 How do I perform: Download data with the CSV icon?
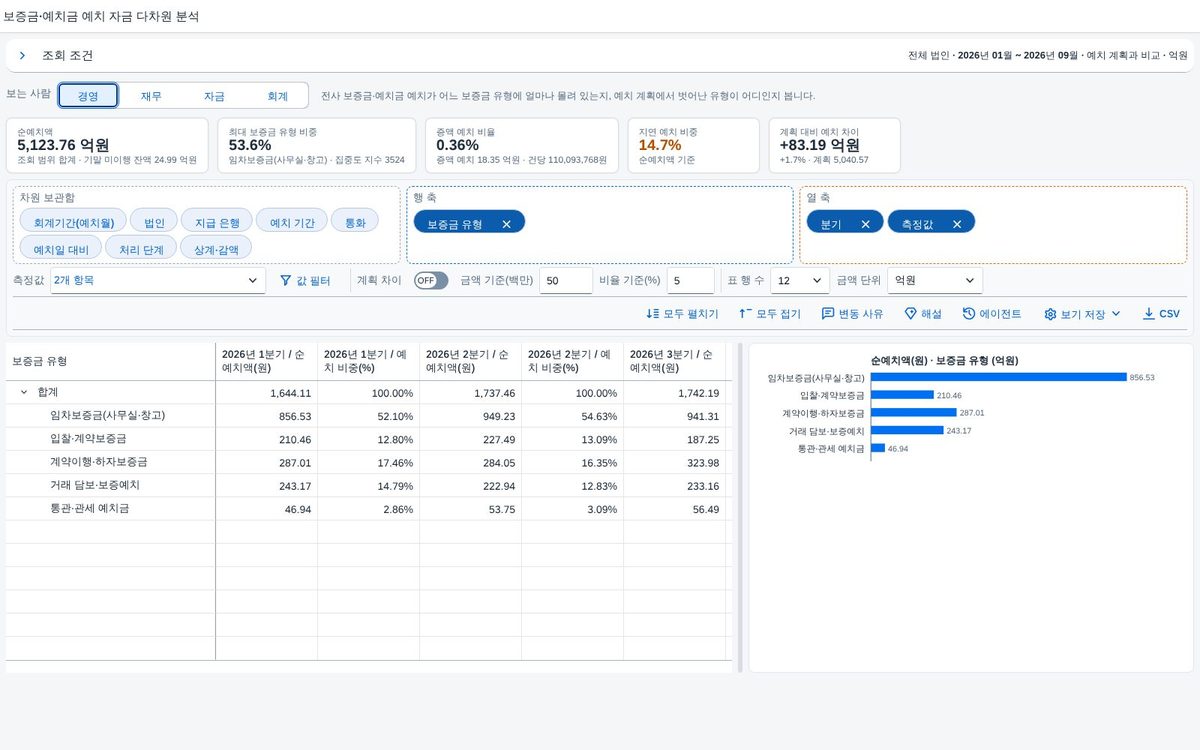point(1148,314)
